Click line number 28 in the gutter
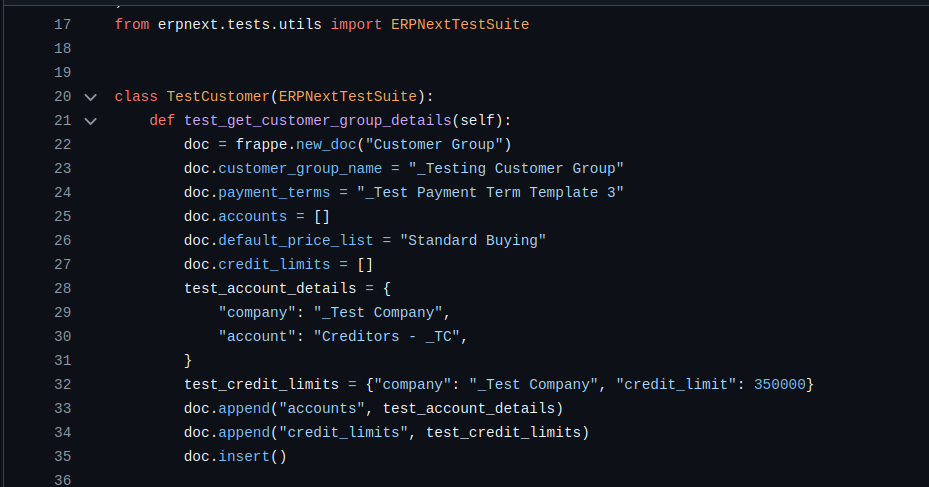The width and height of the screenshot is (929, 487). pyautogui.click(x=62, y=288)
